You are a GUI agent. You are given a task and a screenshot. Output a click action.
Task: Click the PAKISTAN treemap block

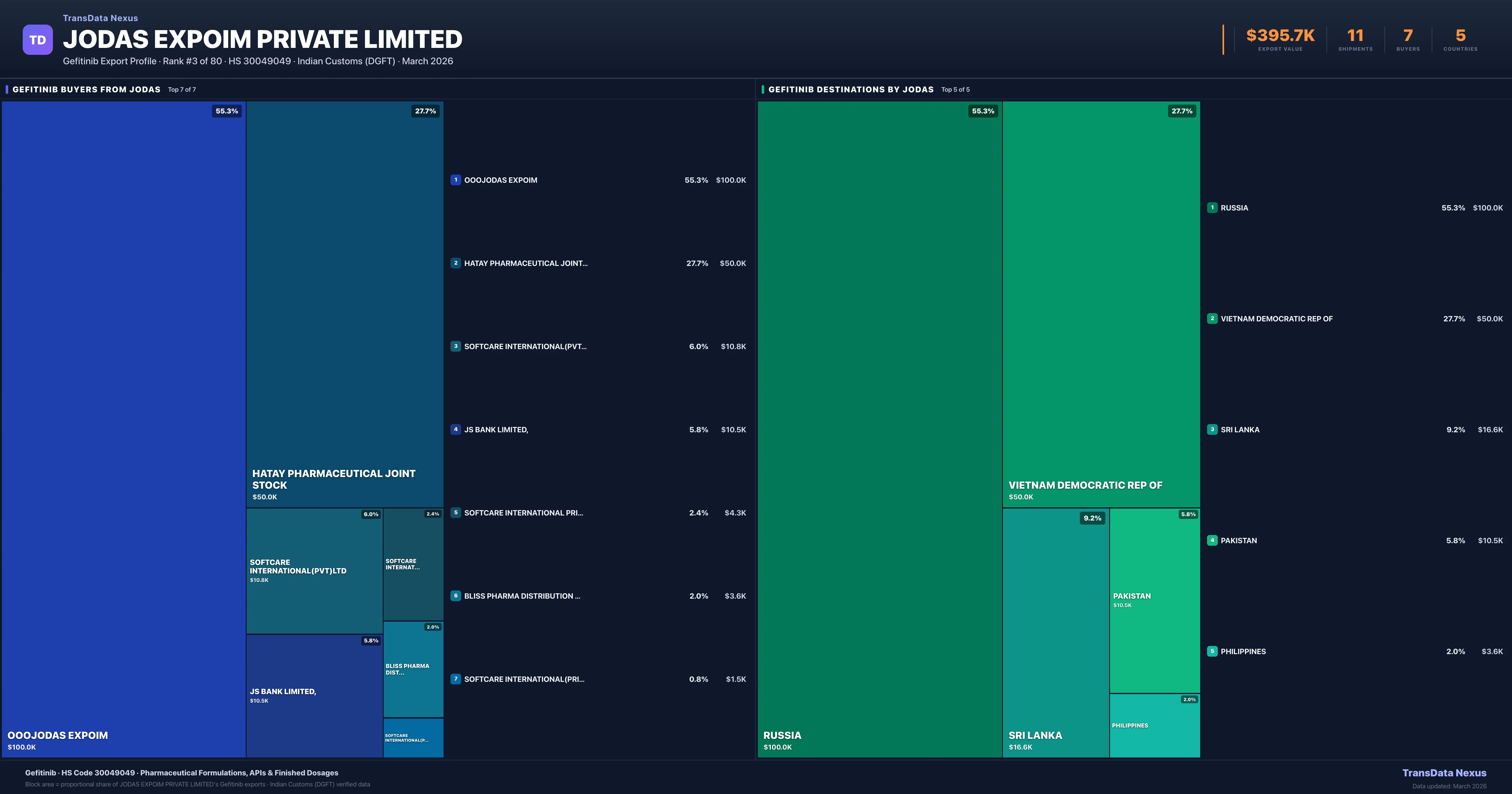[x=1154, y=600]
